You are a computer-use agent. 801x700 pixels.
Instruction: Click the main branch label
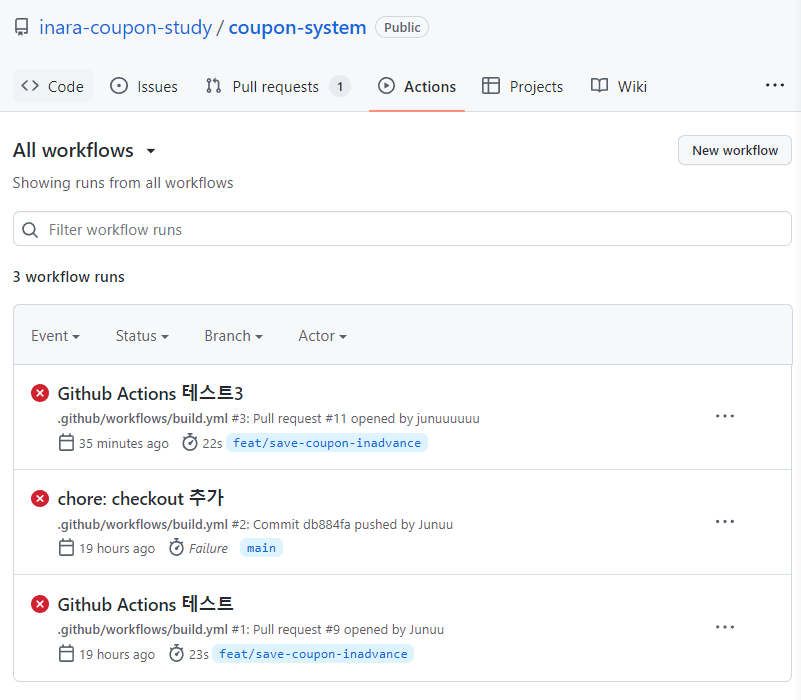pyautogui.click(x=261, y=548)
